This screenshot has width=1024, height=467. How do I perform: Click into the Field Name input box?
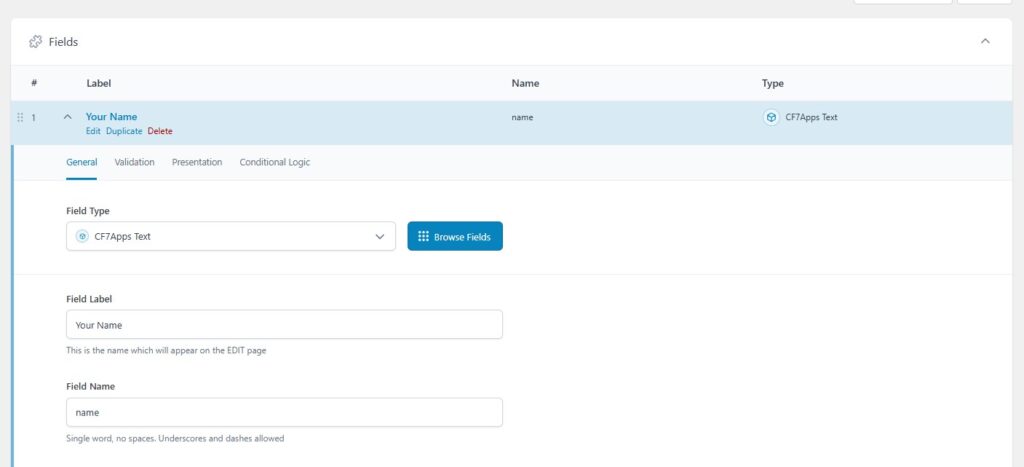pos(284,412)
